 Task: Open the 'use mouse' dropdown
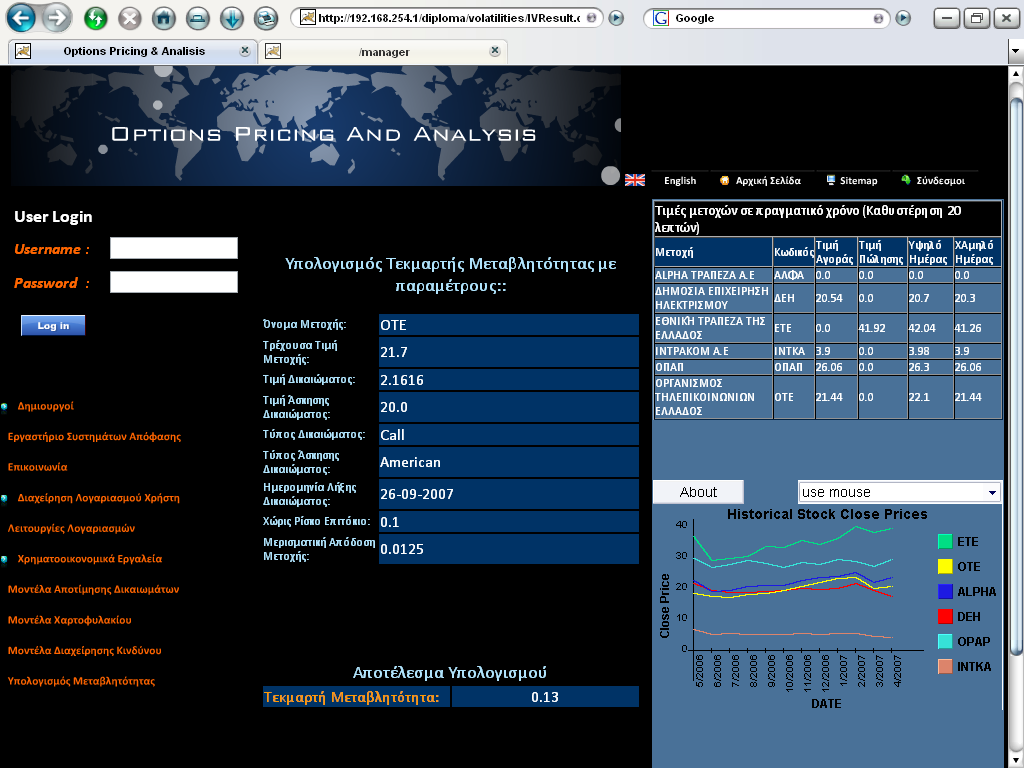(x=899, y=492)
